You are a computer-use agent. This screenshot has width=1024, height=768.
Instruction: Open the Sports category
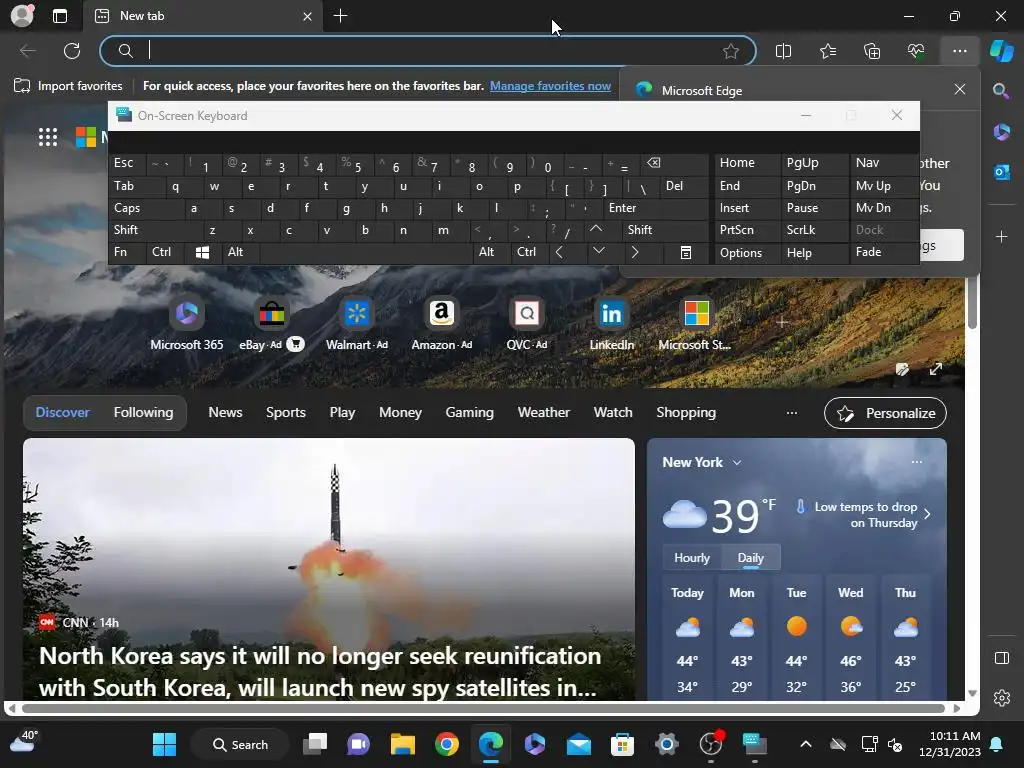285,413
